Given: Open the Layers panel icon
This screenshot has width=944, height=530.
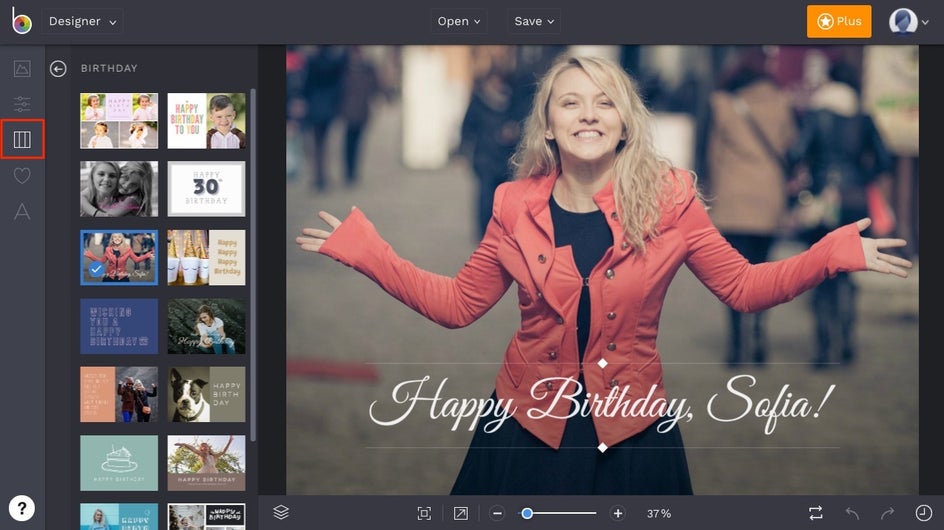Looking at the screenshot, I should point(281,512).
